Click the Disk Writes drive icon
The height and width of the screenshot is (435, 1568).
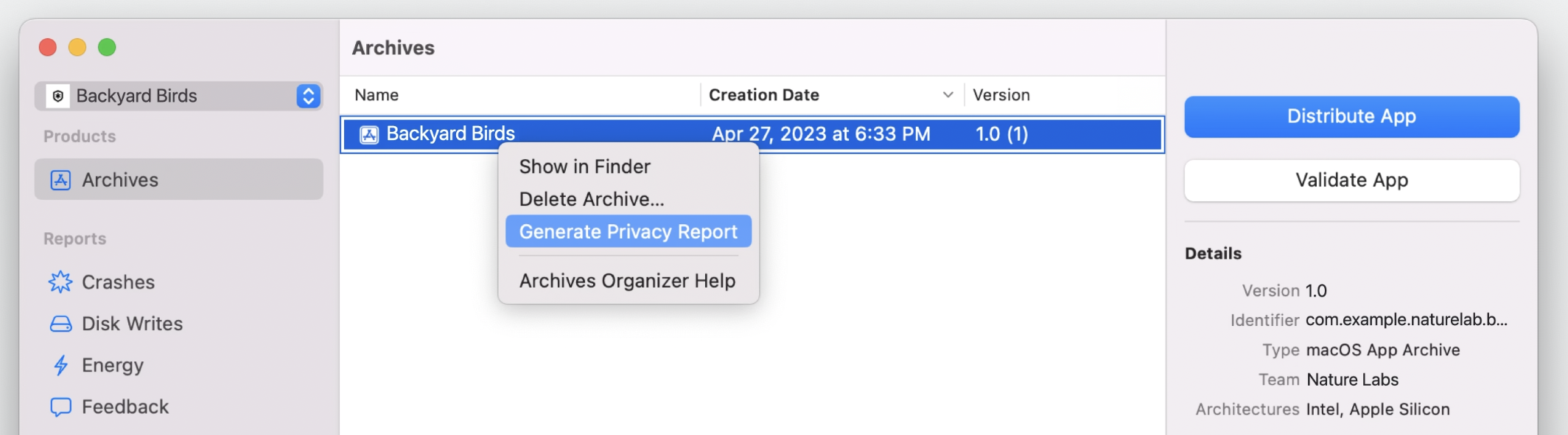(60, 324)
